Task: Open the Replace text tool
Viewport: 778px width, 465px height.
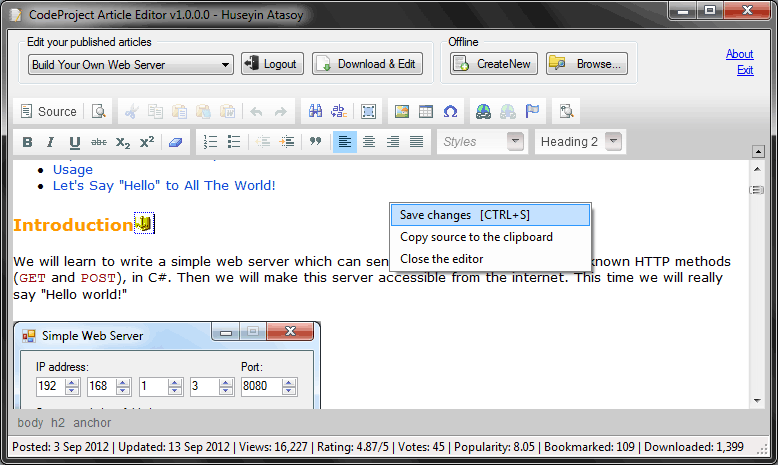Action: [339, 111]
